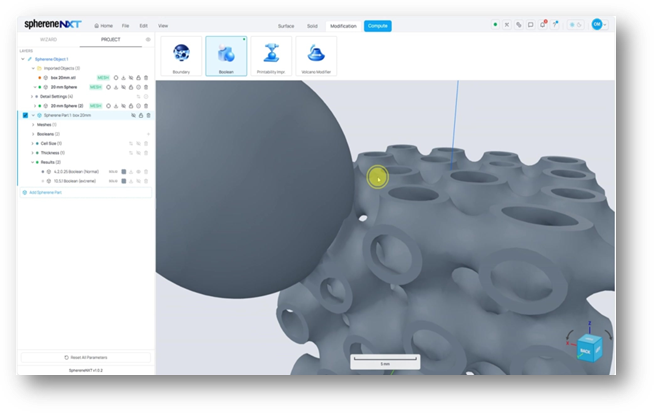This screenshot has width=654, height=414.
Task: Click the link icon in header toolbar
Action: point(519,25)
